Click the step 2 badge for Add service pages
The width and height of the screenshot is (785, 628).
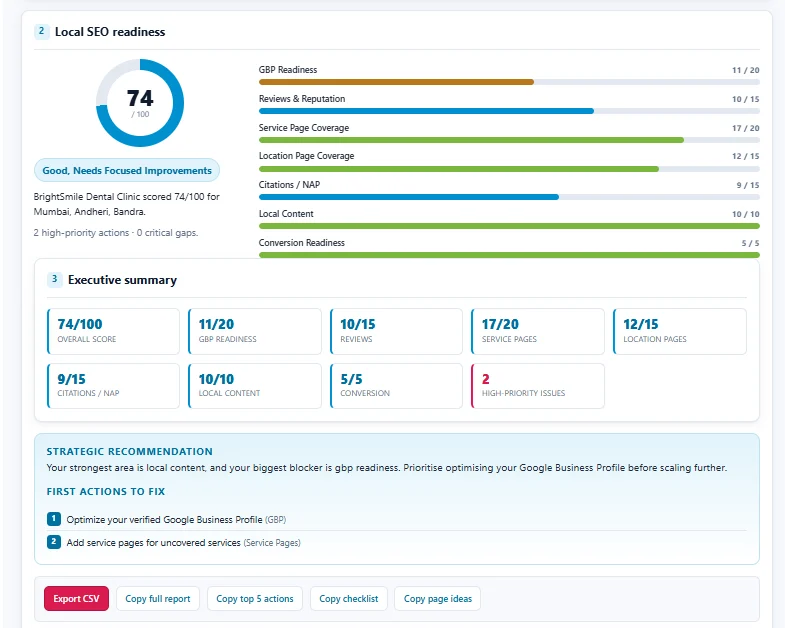click(54, 542)
